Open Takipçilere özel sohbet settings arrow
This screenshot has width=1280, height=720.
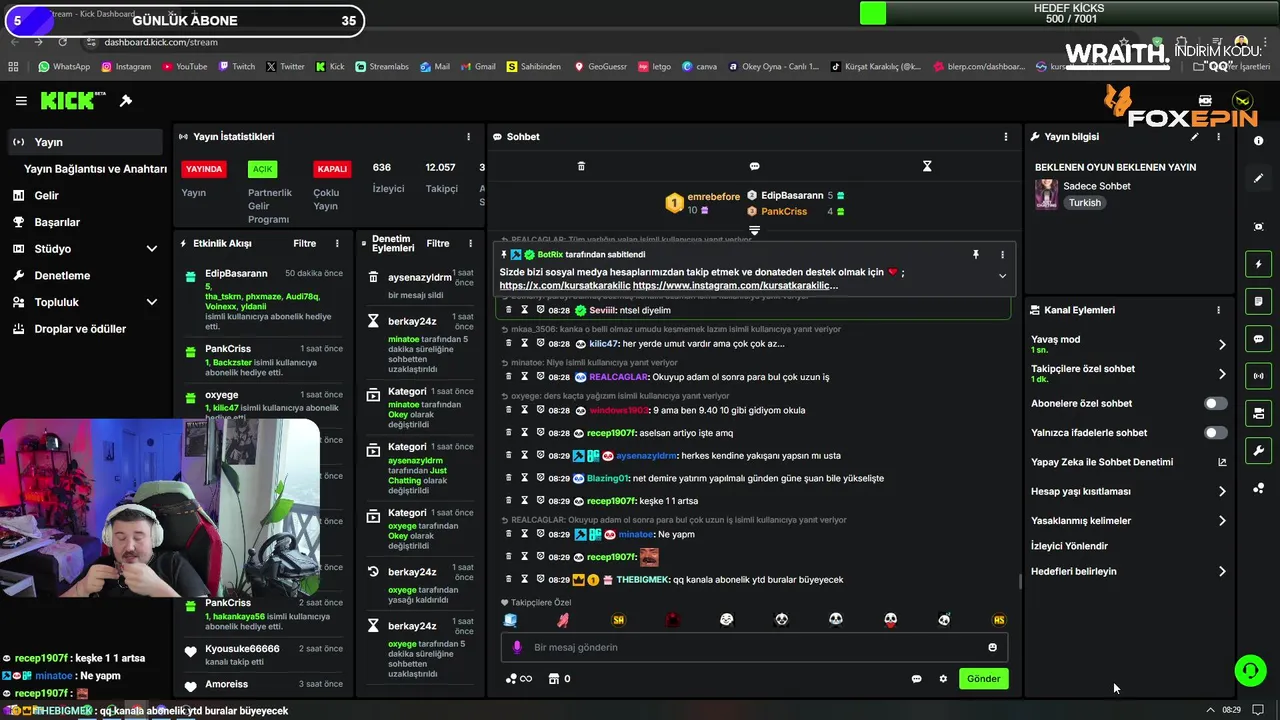click(x=1222, y=374)
